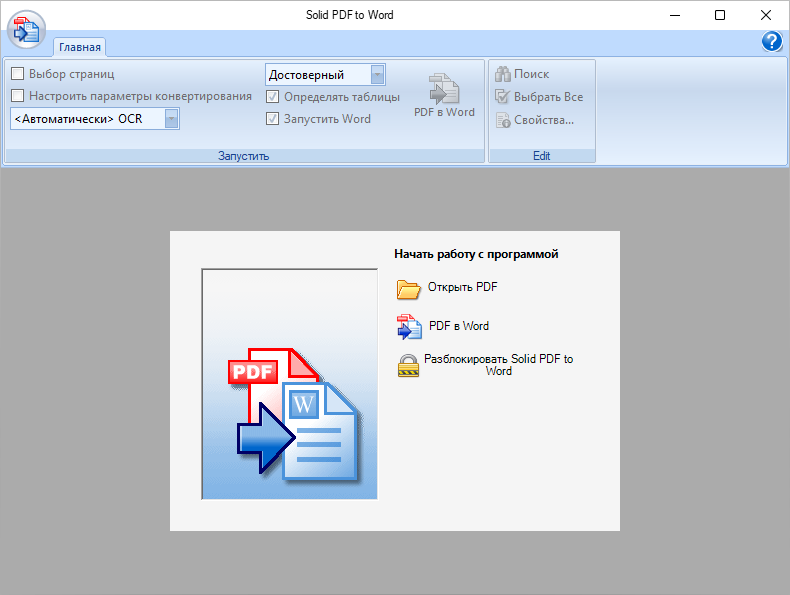Click the Начать работу с программой heading
The height and width of the screenshot is (595, 790).
point(476,253)
